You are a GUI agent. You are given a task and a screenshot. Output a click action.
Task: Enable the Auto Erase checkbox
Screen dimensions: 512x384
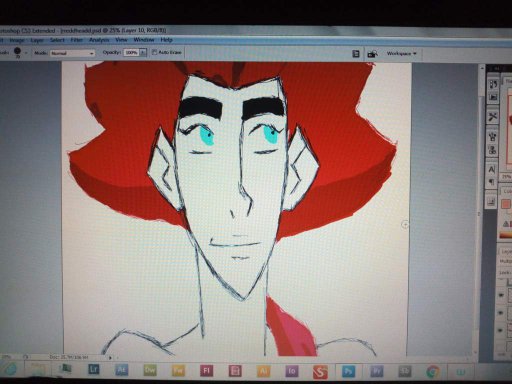coord(154,52)
